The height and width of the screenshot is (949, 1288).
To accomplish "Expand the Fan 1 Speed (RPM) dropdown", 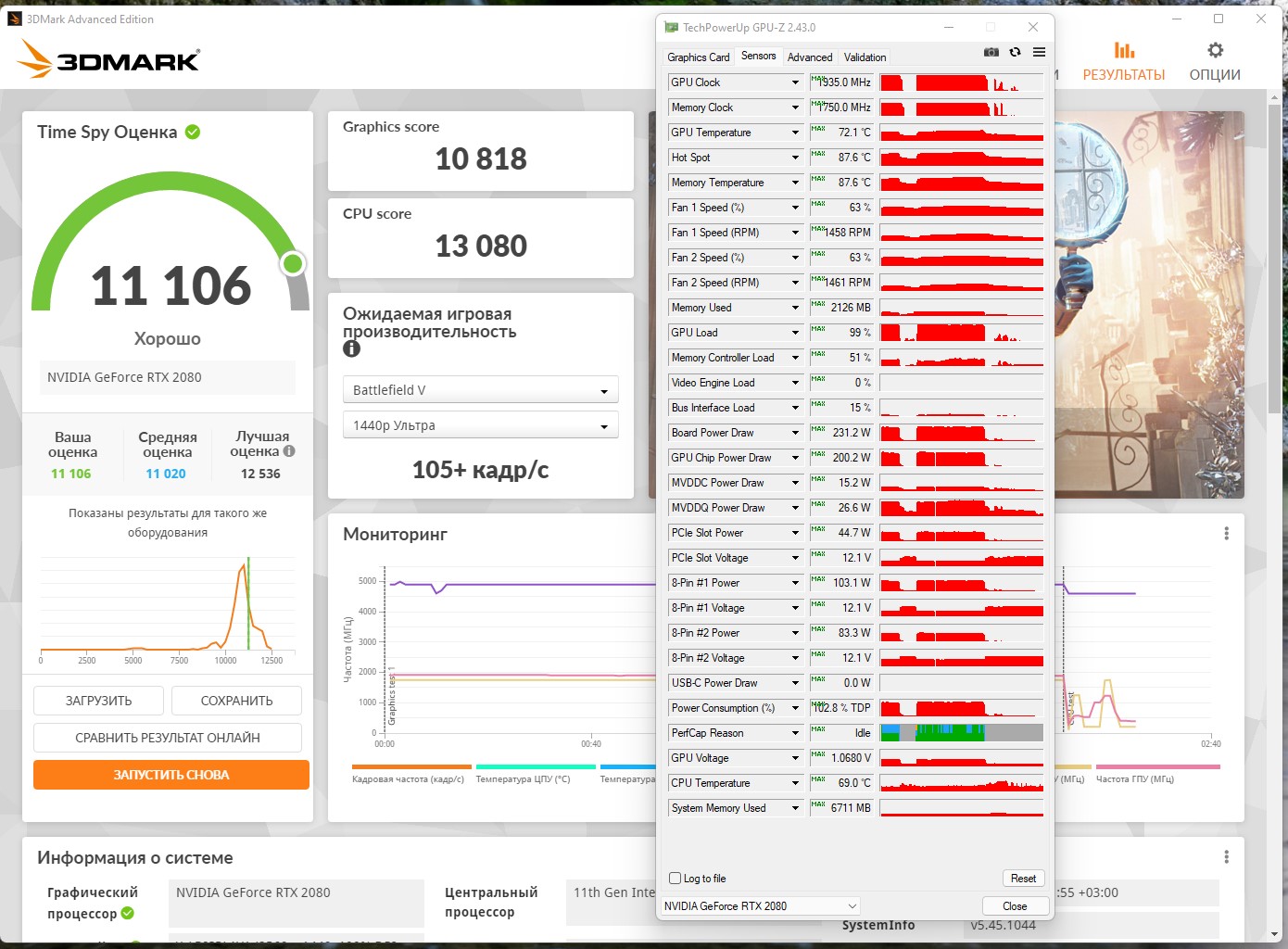I will (795, 233).
